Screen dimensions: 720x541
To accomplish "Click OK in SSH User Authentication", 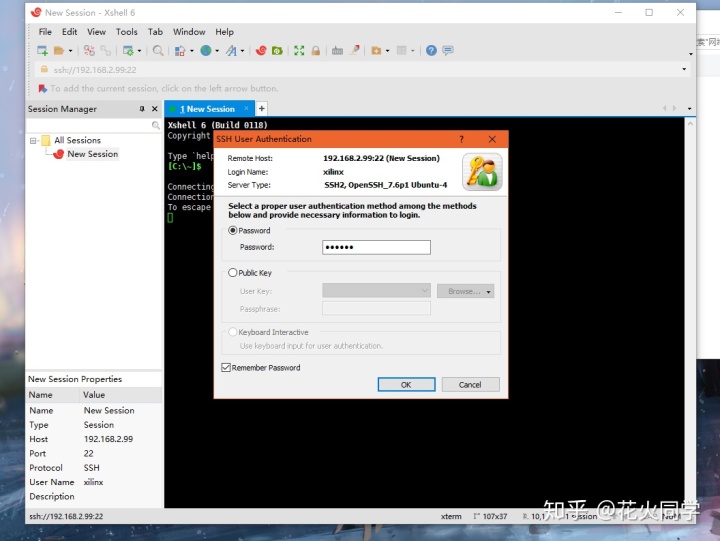I will click(406, 384).
